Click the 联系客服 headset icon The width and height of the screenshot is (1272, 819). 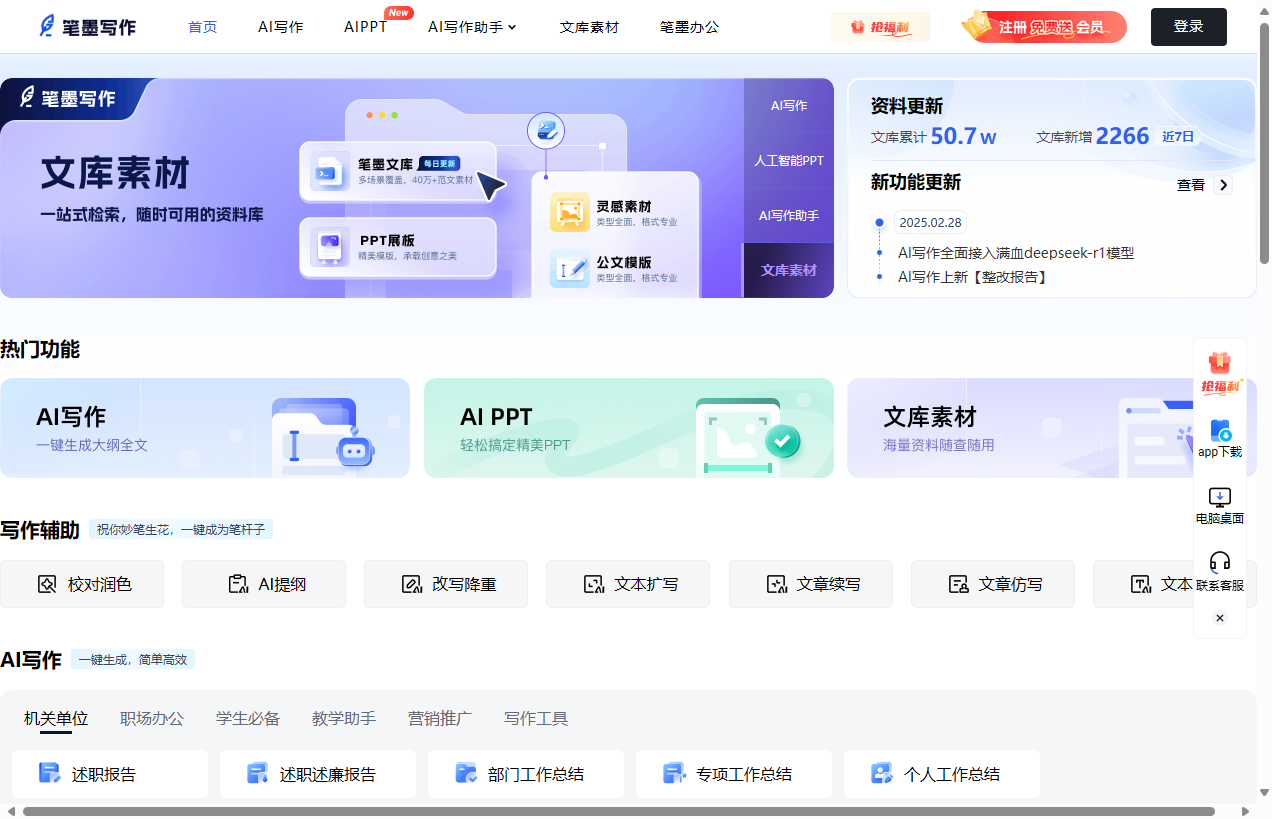click(1220, 562)
